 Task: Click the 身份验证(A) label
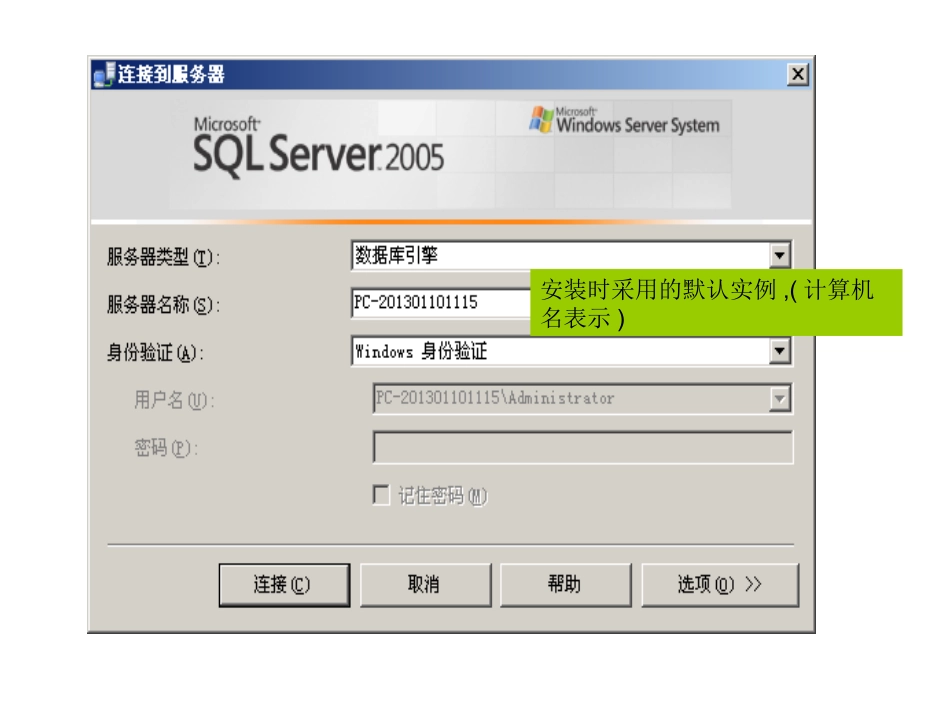[x=155, y=353]
